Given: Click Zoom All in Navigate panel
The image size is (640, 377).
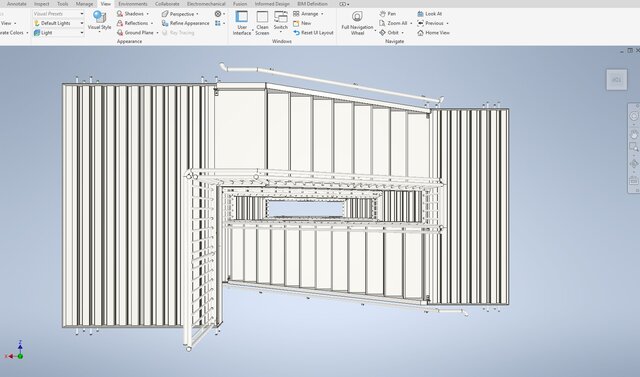Looking at the screenshot, I should pos(393,23).
